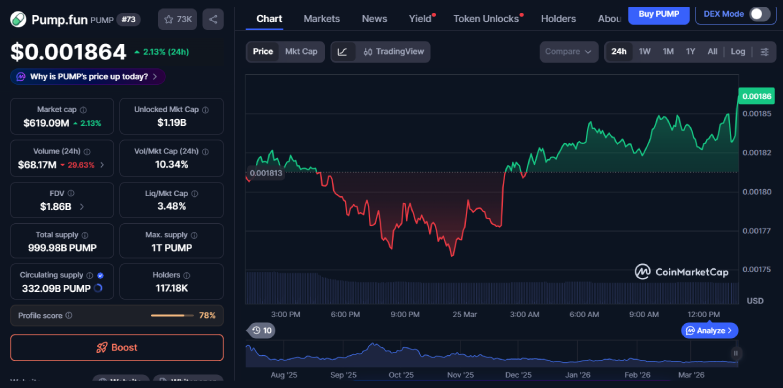This screenshot has width=783, height=388.
Task: Open the Yield tab
Action: [420, 18]
